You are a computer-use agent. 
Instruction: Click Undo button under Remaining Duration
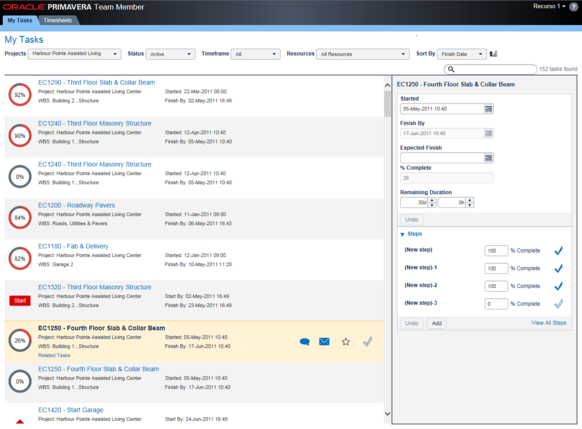(x=411, y=220)
